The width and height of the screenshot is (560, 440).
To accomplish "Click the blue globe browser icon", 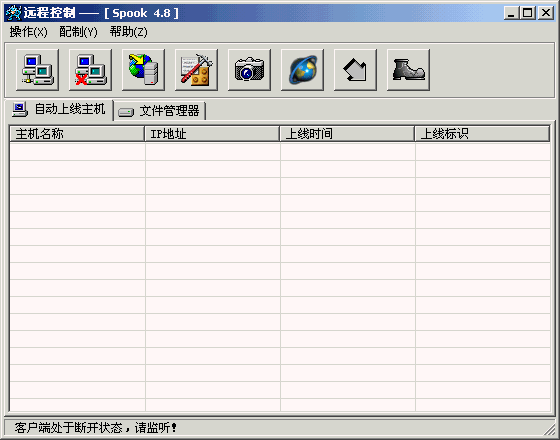I will [302, 70].
